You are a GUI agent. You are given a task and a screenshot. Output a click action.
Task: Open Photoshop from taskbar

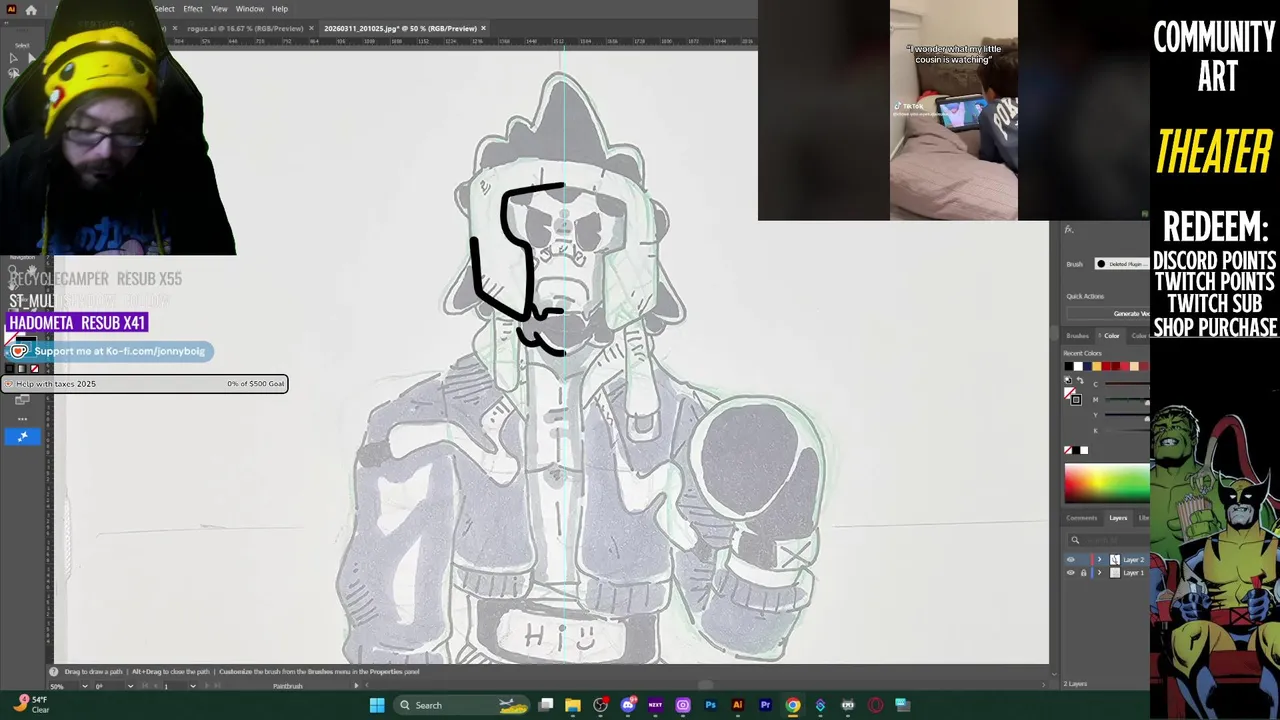tap(710, 705)
